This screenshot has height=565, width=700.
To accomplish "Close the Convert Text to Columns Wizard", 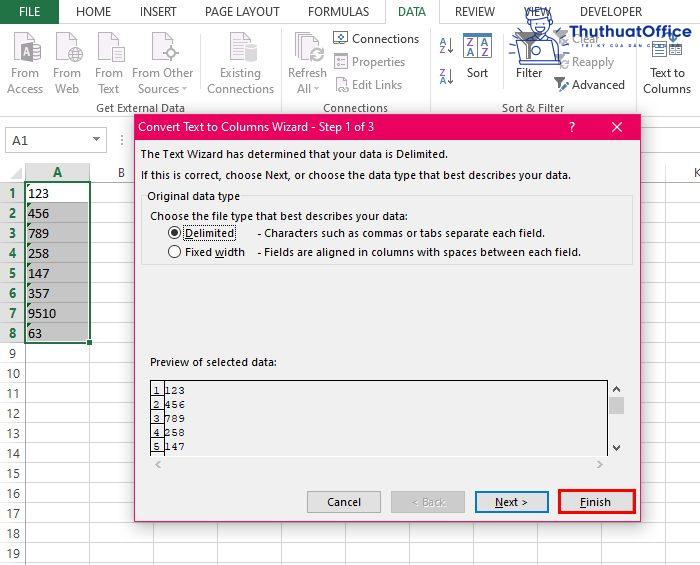I will (x=617, y=127).
